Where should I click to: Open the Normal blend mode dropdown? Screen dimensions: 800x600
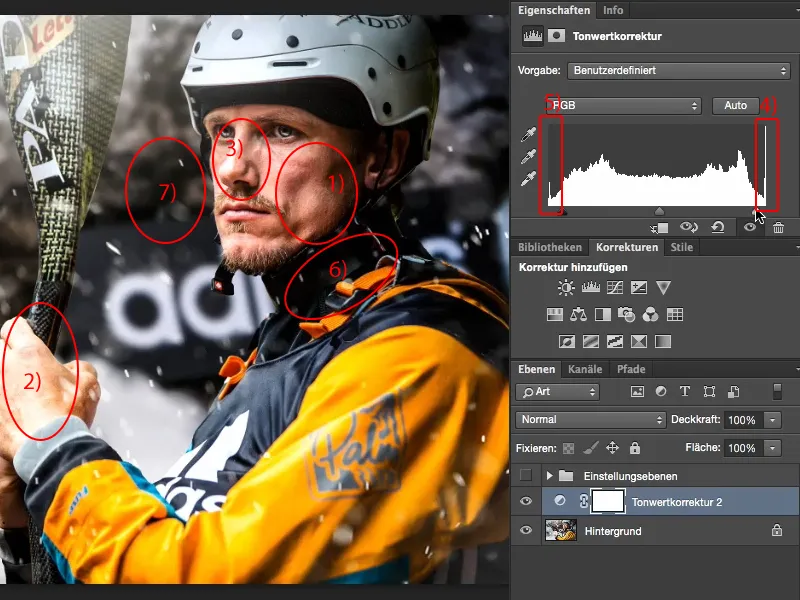tap(590, 419)
